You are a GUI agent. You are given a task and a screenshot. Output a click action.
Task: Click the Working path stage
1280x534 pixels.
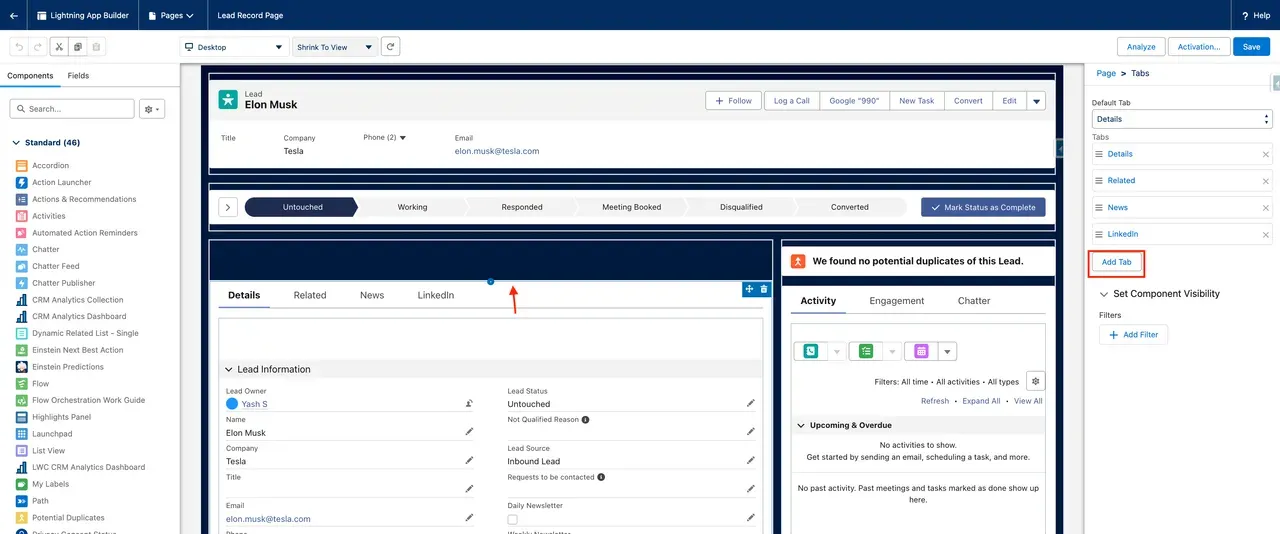point(412,207)
